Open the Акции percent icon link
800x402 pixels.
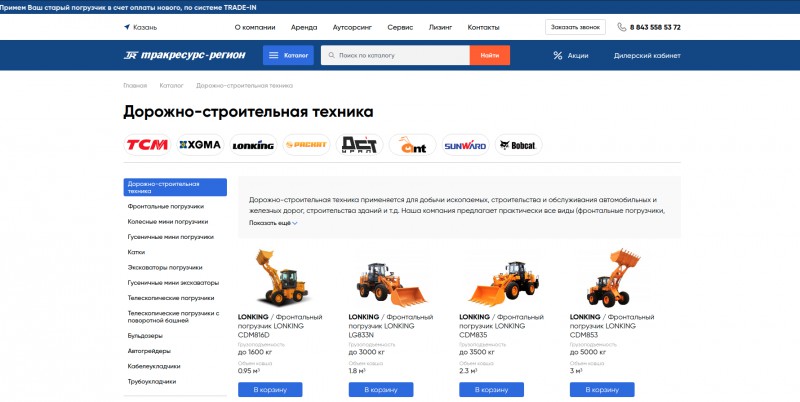click(x=558, y=56)
